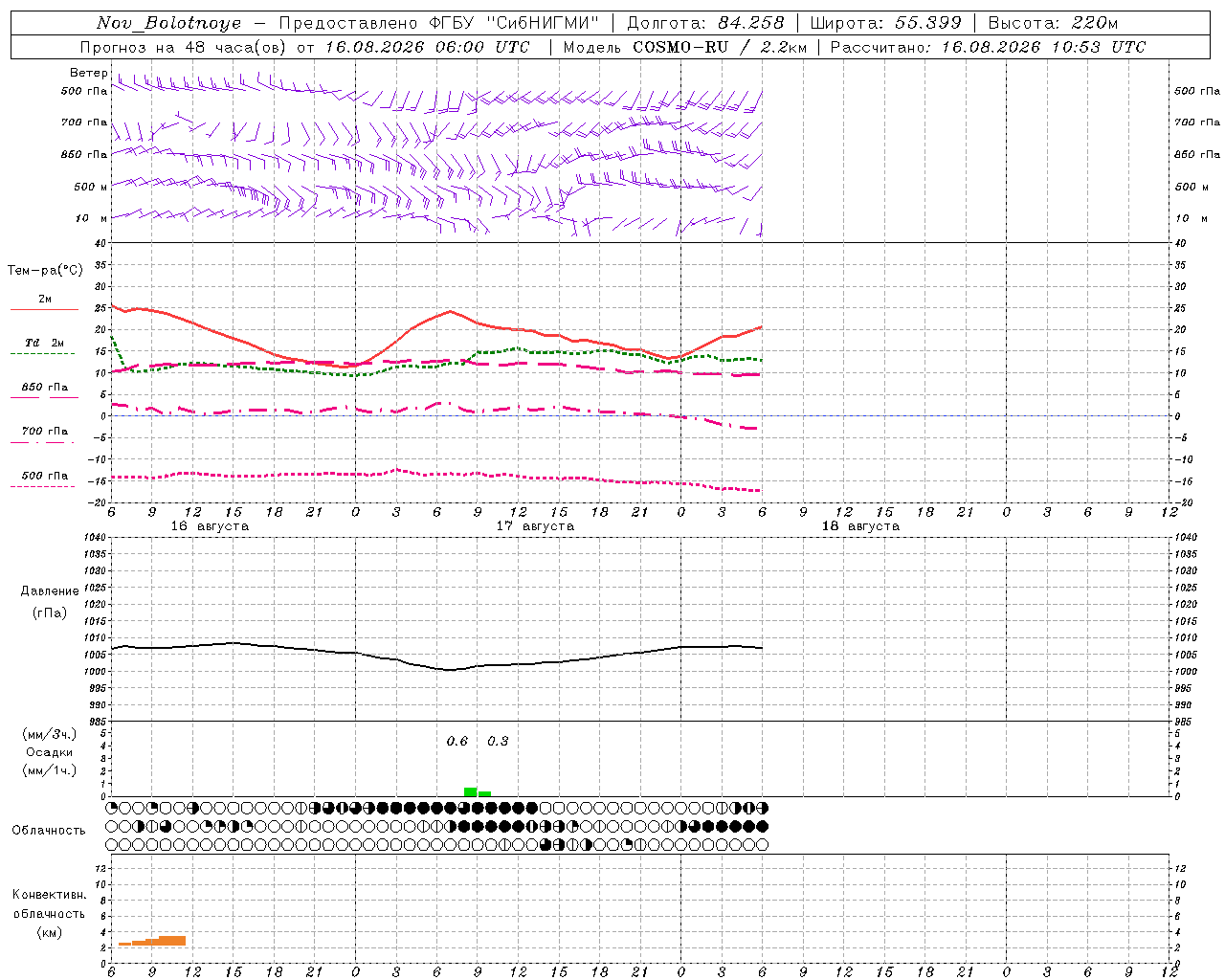Click the Td 2м dew point legend

click(44, 343)
